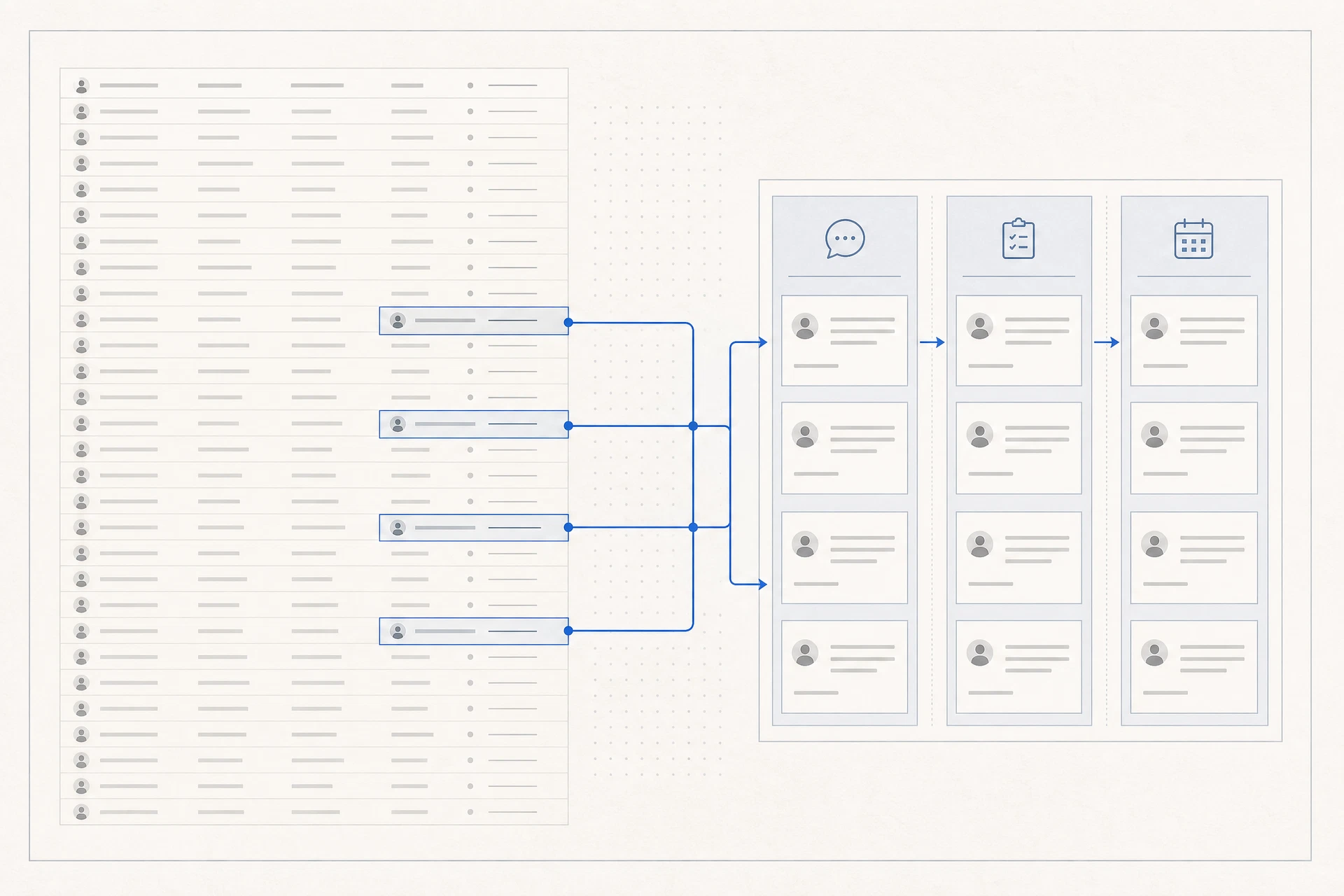The height and width of the screenshot is (896, 1344).
Task: Click the clipboard checklist icon column header
Action: 1018,239
